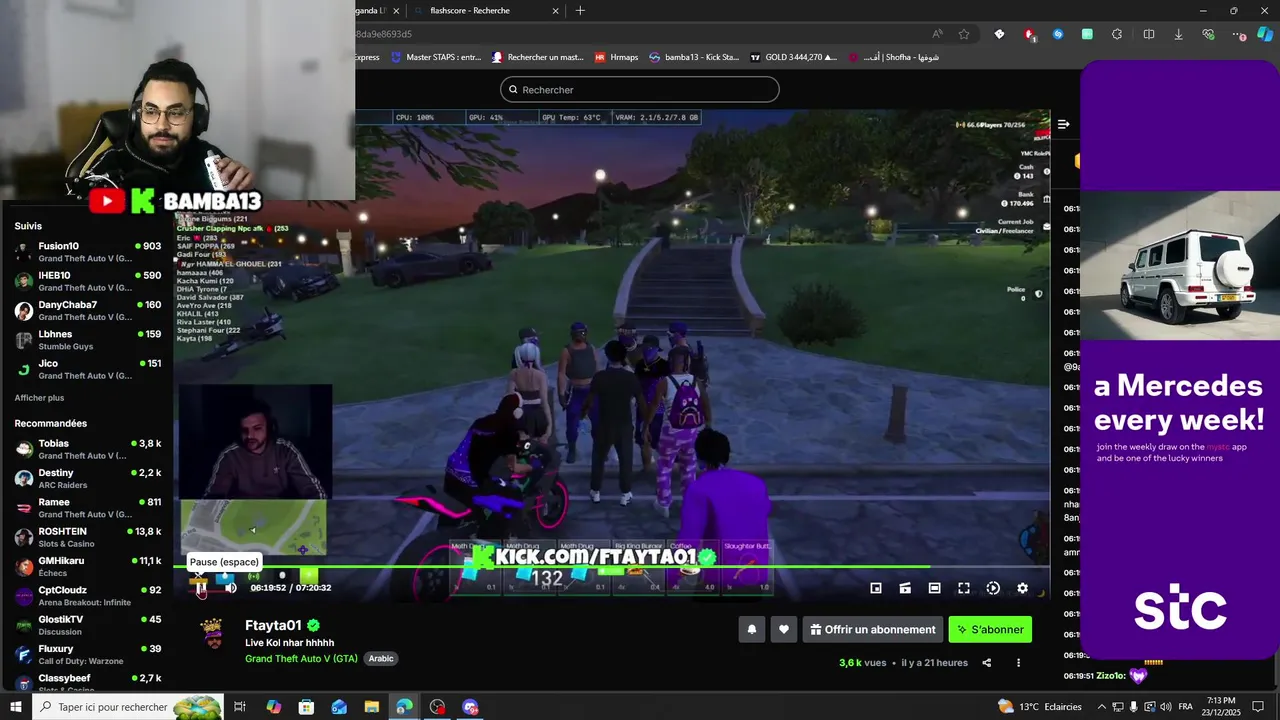The height and width of the screenshot is (720, 1280).
Task: Add this page to favorites with the star
Action: pyautogui.click(x=964, y=34)
